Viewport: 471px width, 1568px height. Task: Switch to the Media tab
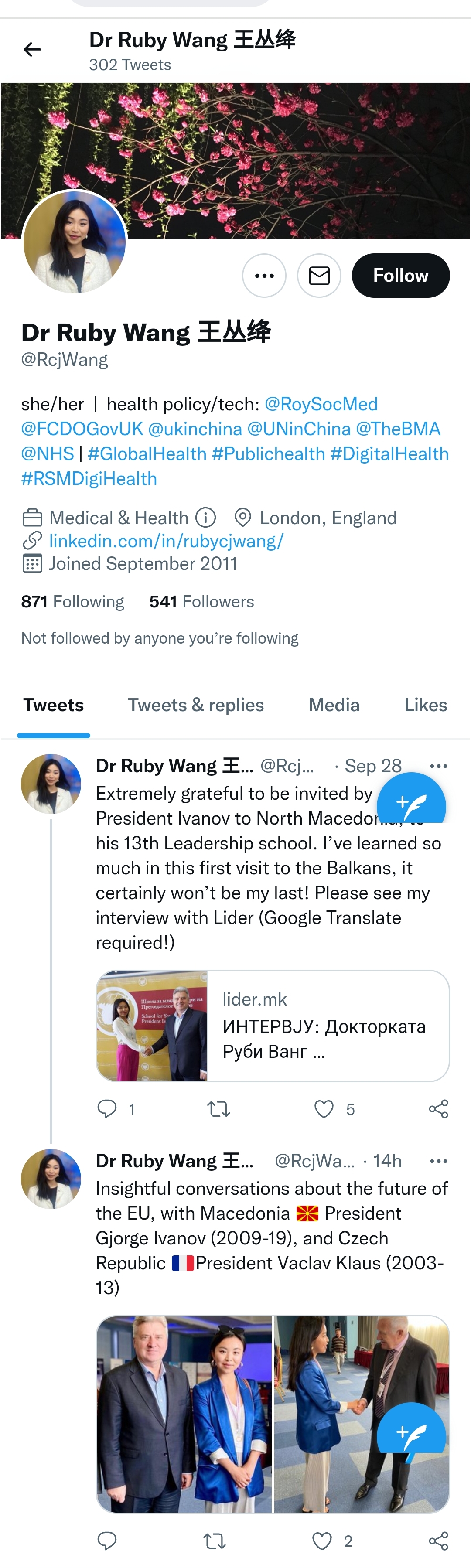(x=334, y=705)
